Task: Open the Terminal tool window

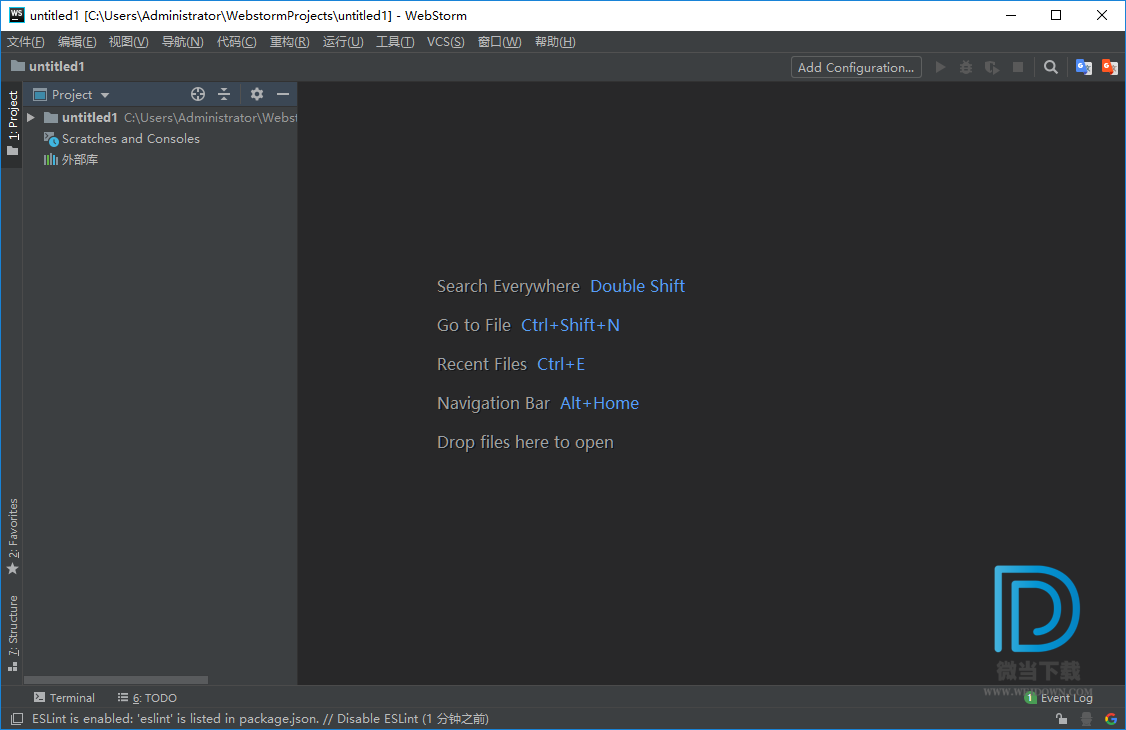Action: (64, 698)
